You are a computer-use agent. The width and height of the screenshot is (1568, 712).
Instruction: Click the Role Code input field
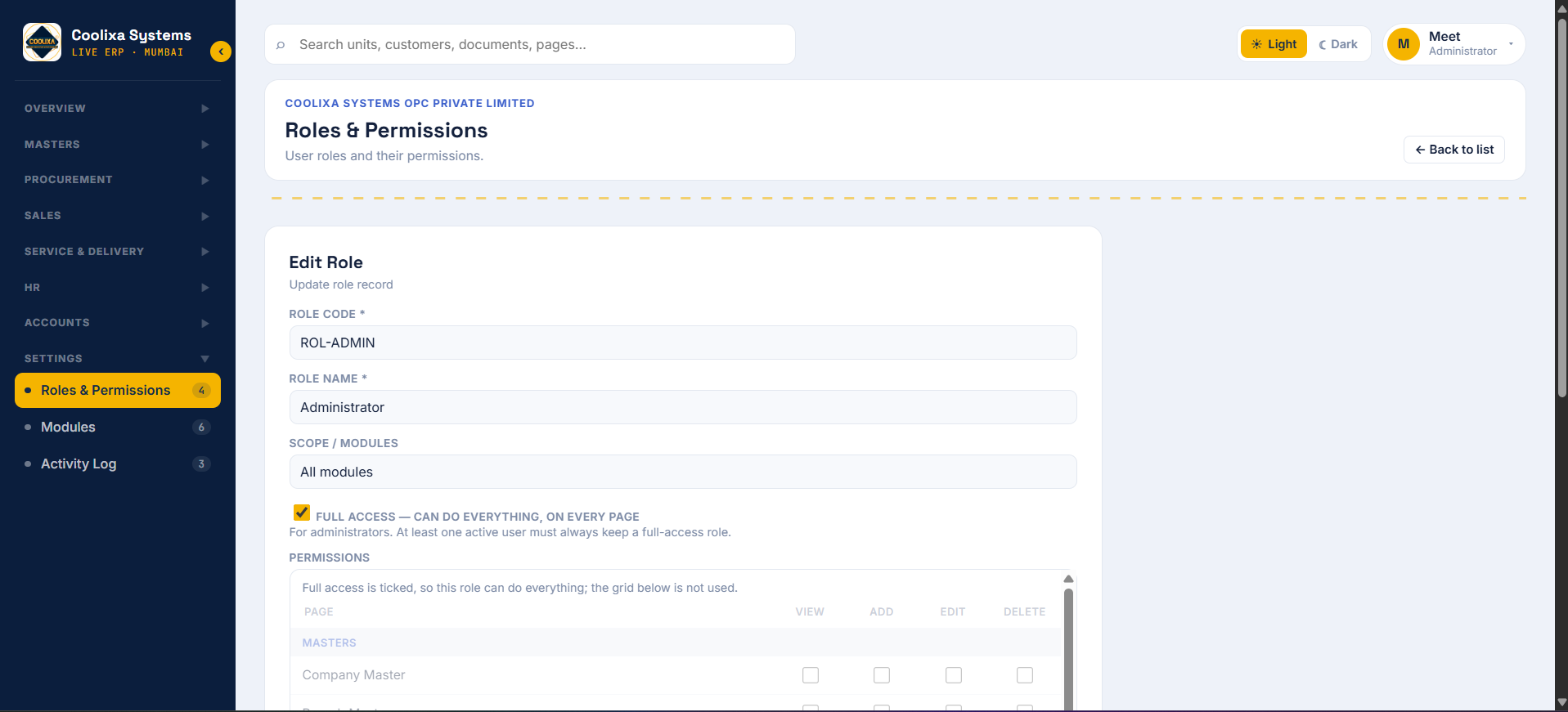683,343
